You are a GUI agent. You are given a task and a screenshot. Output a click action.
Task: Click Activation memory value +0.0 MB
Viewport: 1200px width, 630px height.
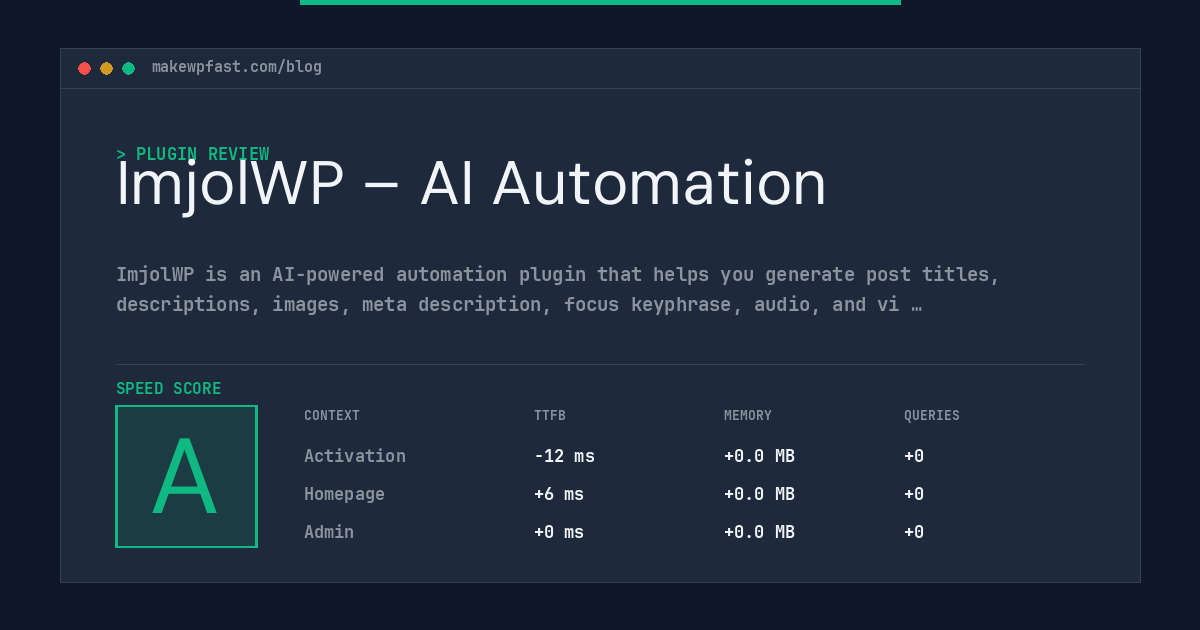[759, 456]
